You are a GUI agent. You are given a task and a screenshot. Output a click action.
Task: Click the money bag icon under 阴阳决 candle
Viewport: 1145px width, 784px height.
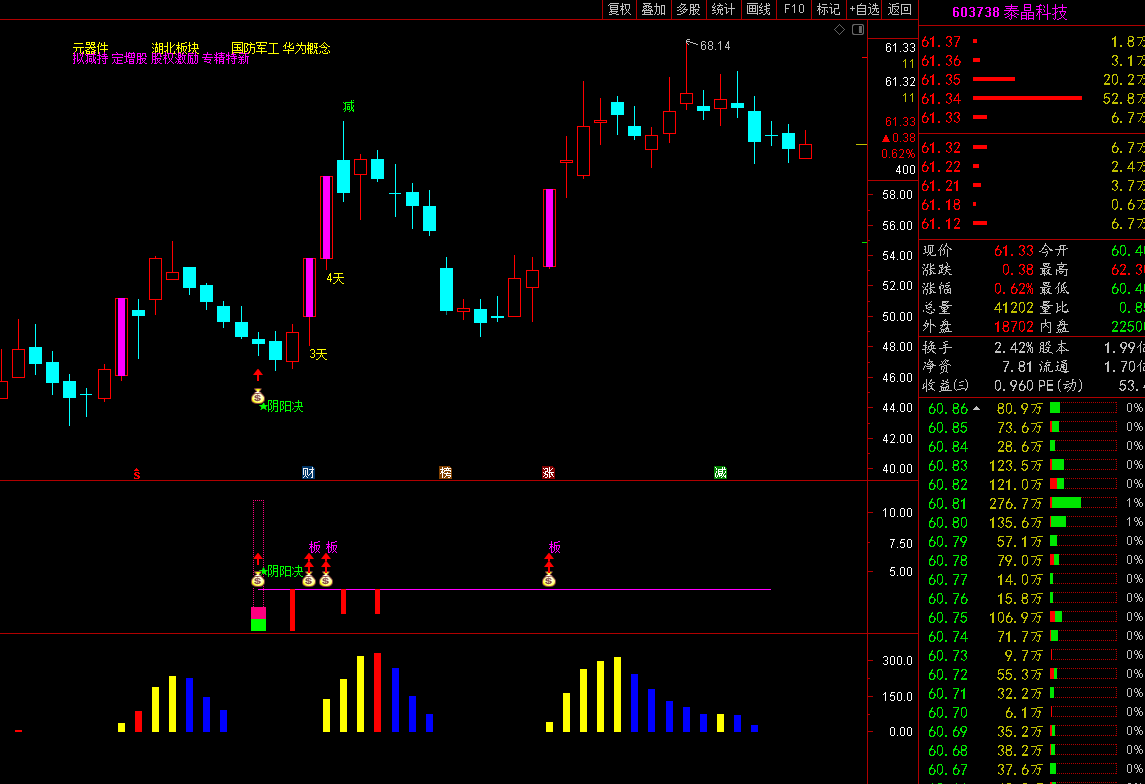[258, 396]
